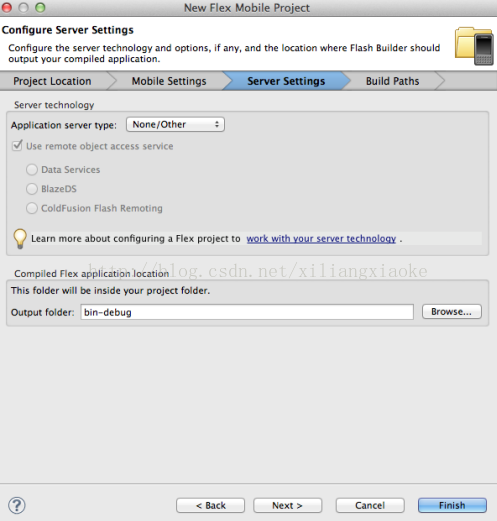The height and width of the screenshot is (521, 497).
Task: Select the BlazeDS radio button
Action: click(32, 189)
